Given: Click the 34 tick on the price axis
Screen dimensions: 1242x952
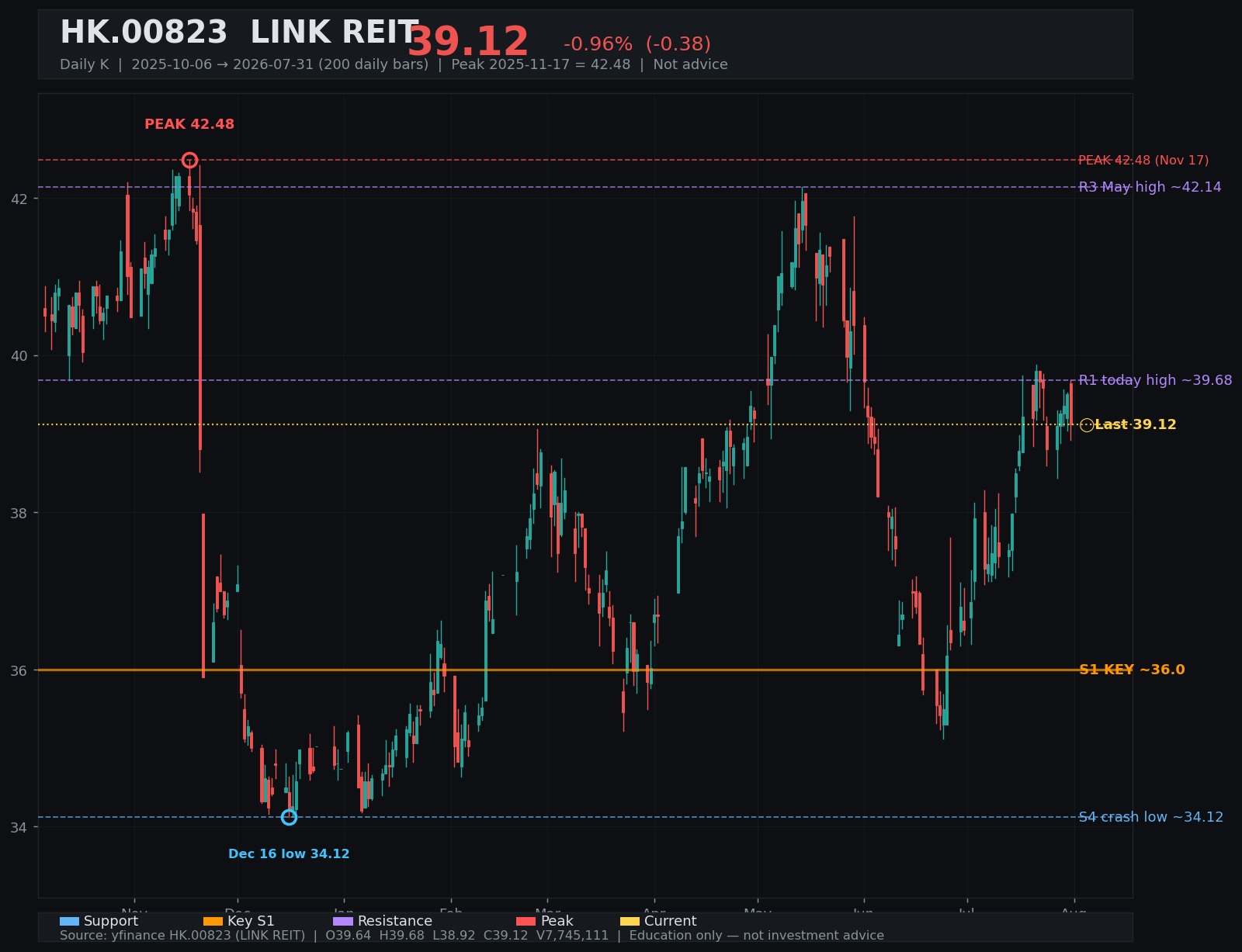Looking at the screenshot, I should 19,827.
